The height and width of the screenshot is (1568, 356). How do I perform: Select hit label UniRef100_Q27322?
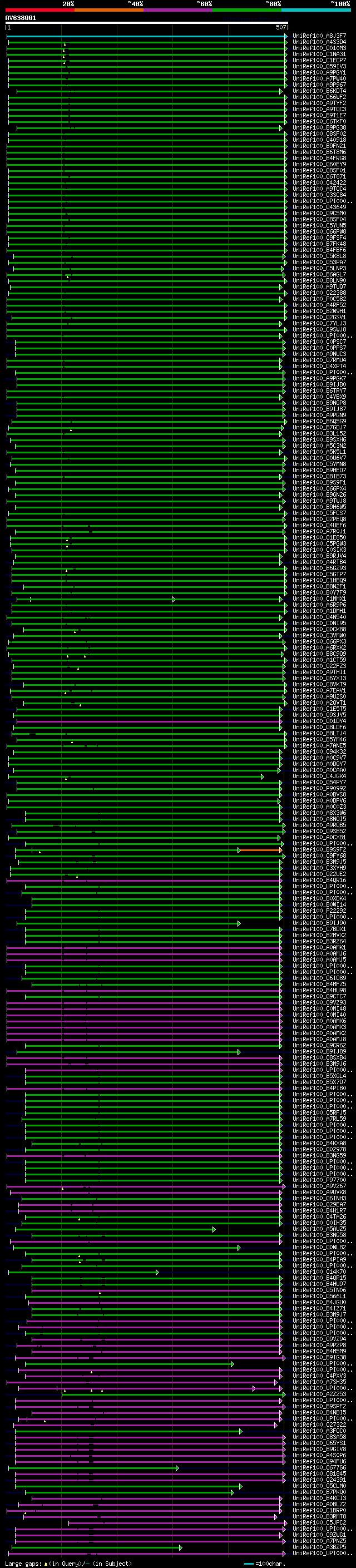(319, 1425)
